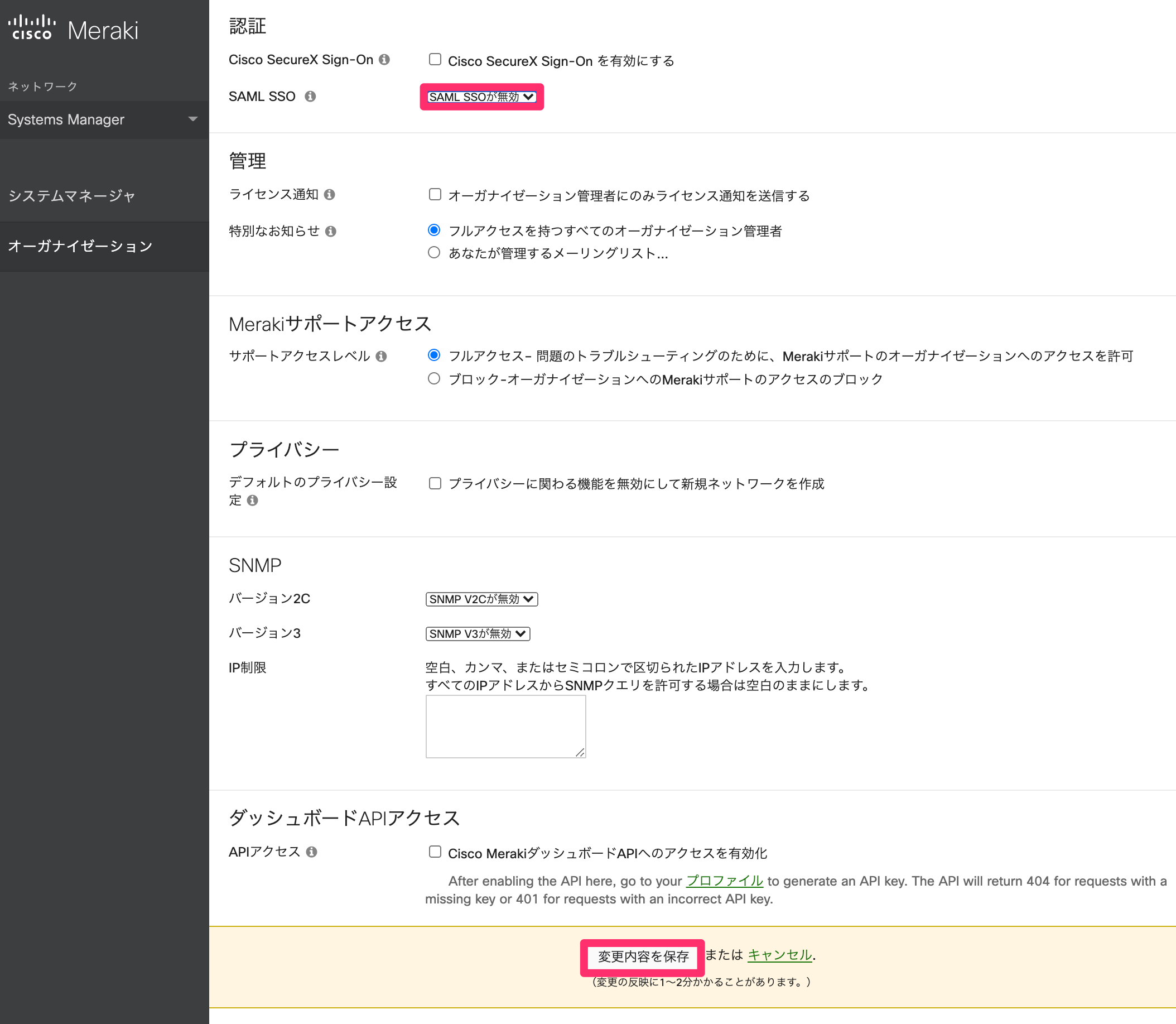
Task: Open the SAML SSOが無効 dropdown
Action: click(x=481, y=97)
